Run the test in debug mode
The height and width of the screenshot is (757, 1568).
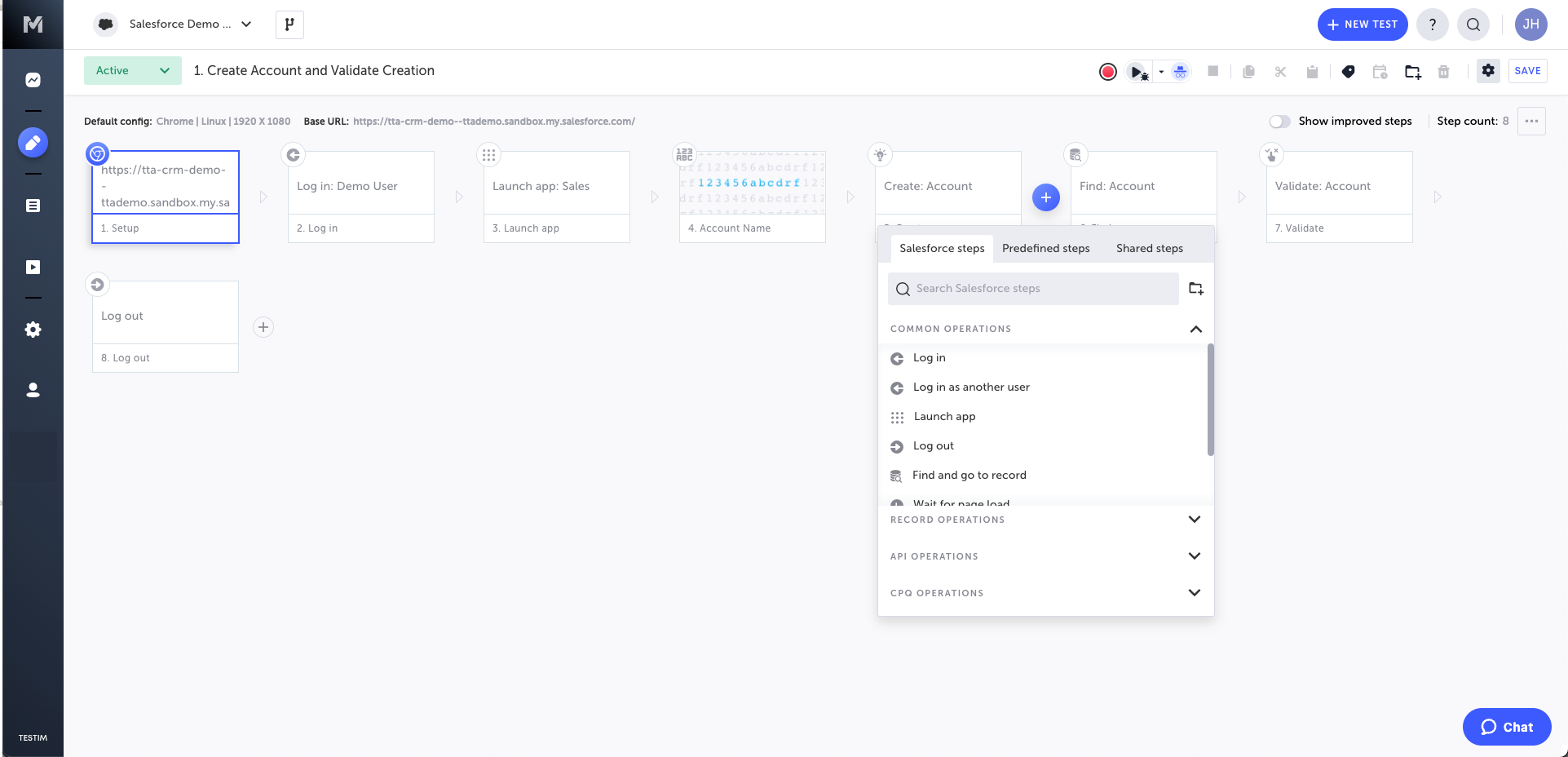point(1137,72)
